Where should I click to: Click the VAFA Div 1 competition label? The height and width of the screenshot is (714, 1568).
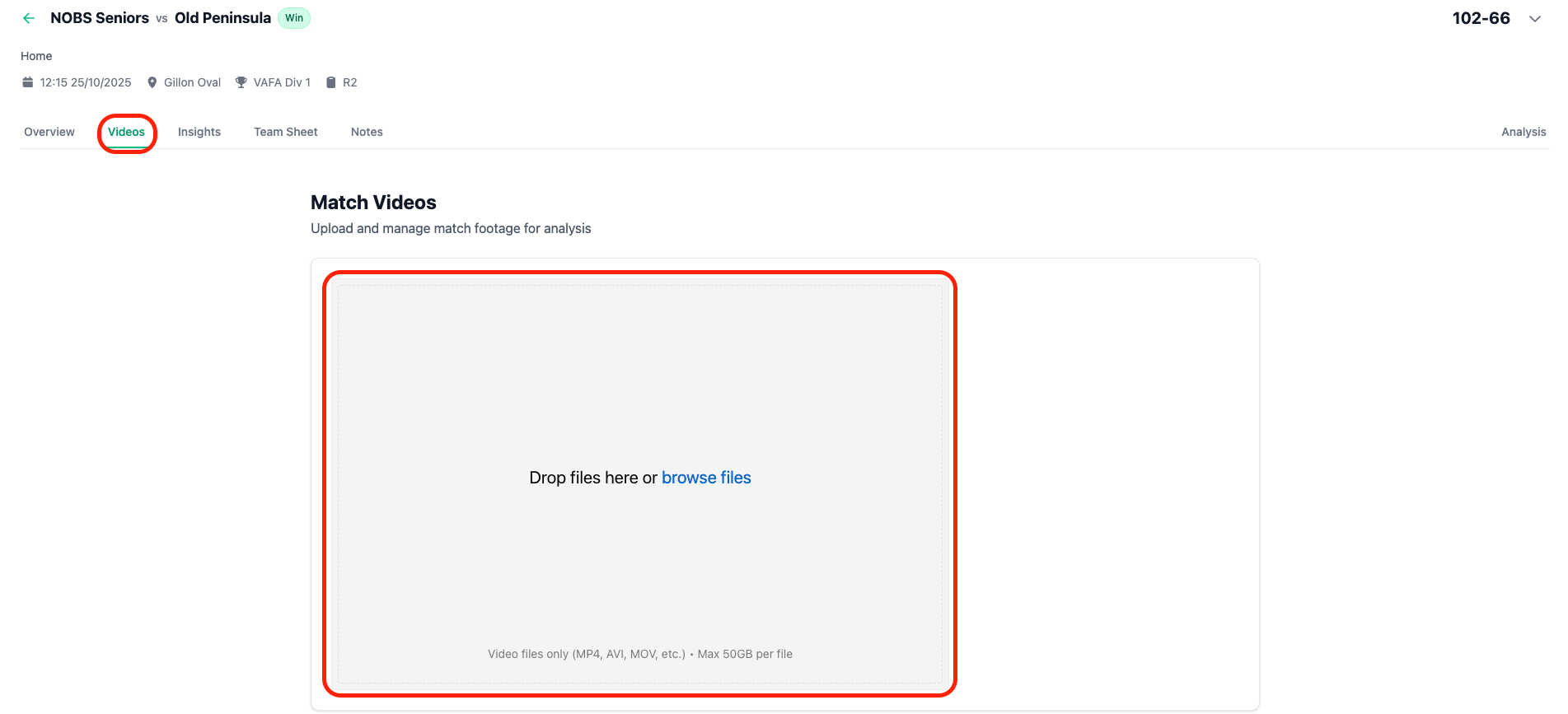coord(282,82)
